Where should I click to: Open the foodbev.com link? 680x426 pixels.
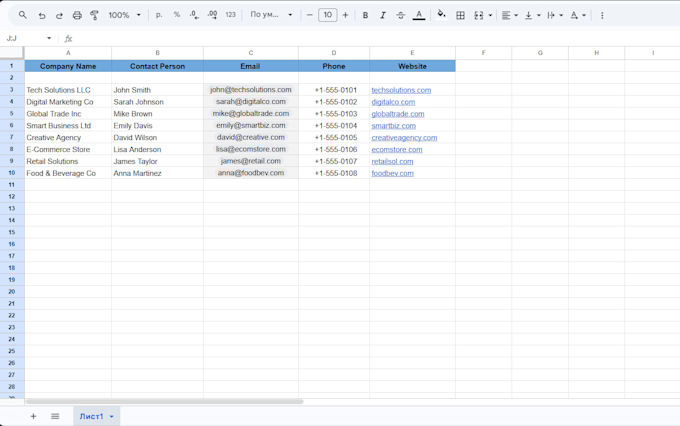tap(392, 173)
